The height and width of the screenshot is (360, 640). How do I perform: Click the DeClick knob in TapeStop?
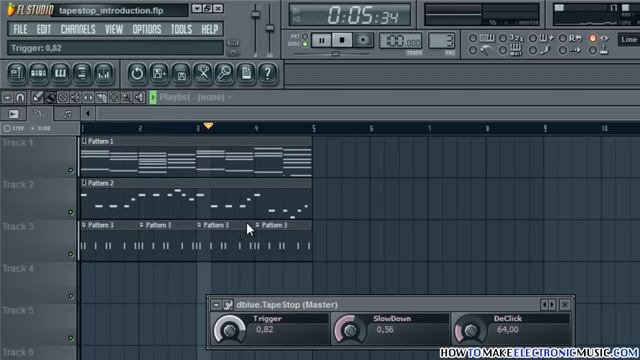pos(470,330)
